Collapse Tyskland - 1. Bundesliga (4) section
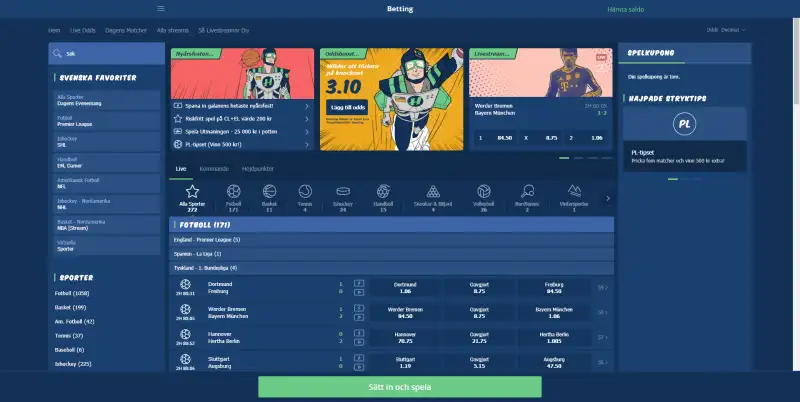800x402 pixels. [391, 268]
